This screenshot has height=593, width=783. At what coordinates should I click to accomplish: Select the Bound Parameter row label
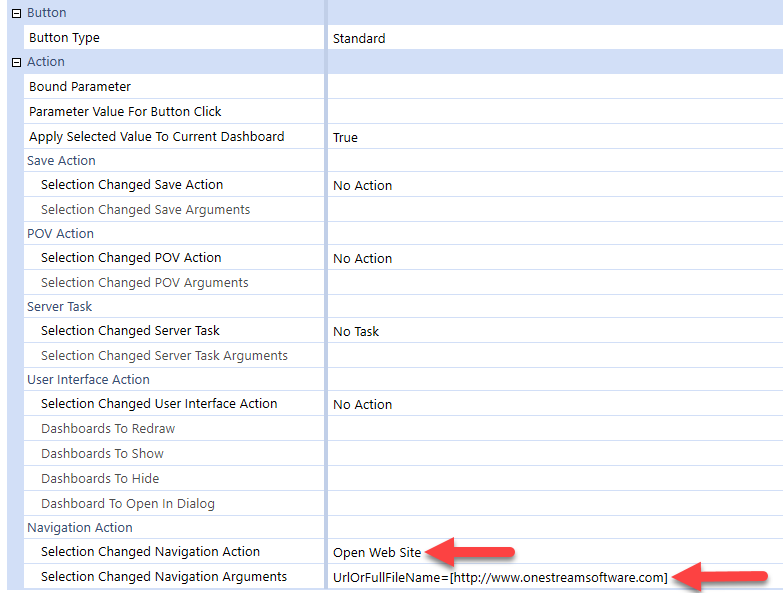pyautogui.click(x=80, y=87)
